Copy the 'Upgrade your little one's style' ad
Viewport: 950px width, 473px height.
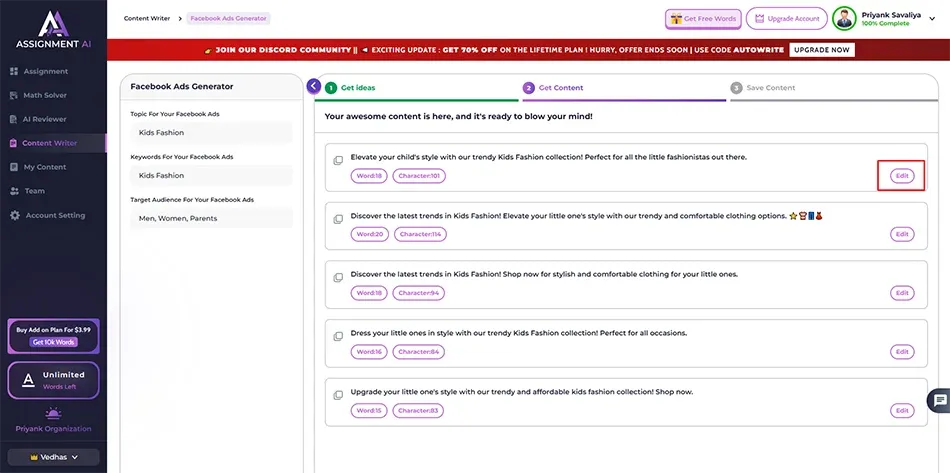pyautogui.click(x=338, y=394)
